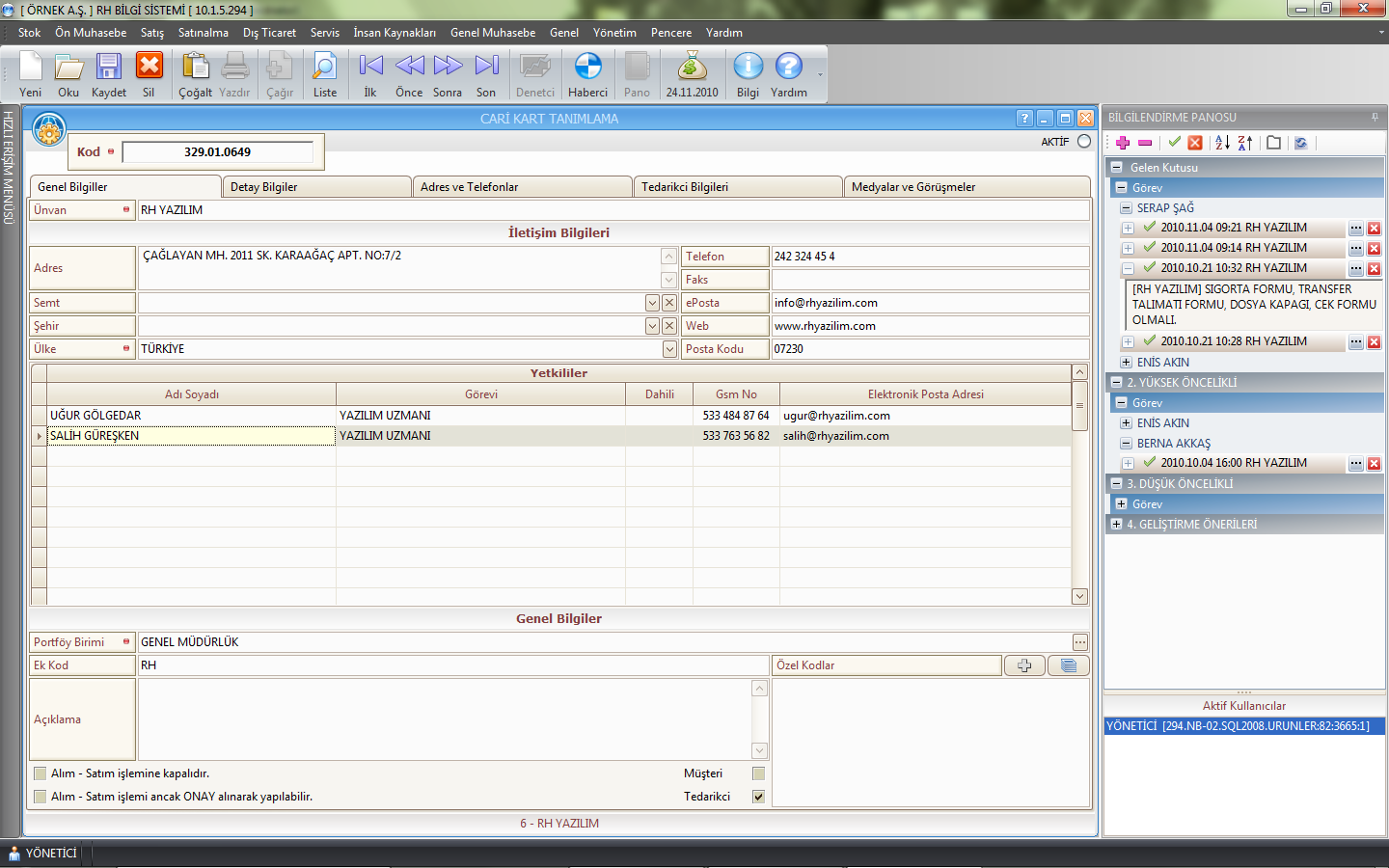
Task: Open the İnsan Kaynakları menu
Action: click(x=394, y=33)
